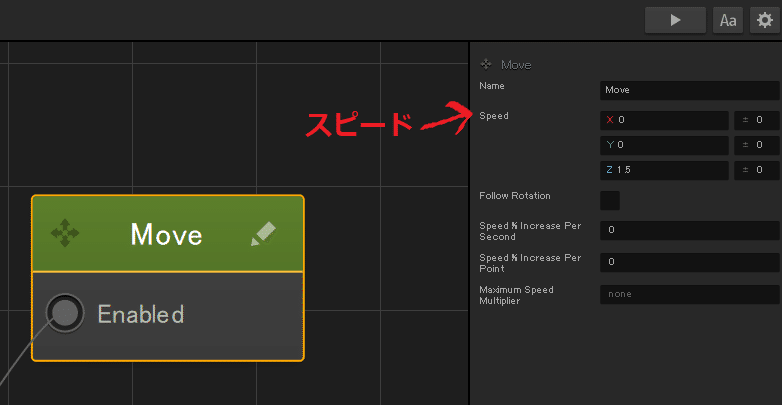Image resolution: width=782 pixels, height=405 pixels.
Task: Click the move icon beside the panel title
Action: tap(487, 64)
